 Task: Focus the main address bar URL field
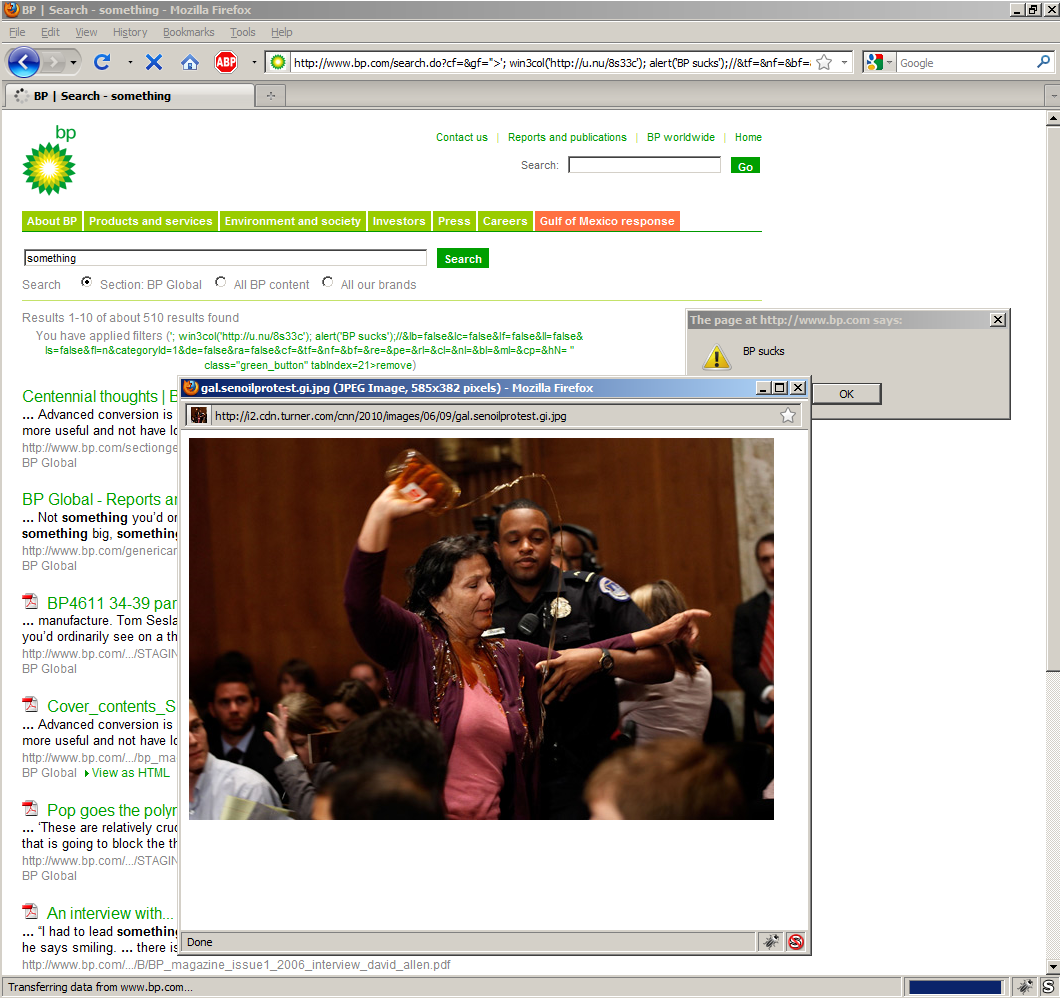tap(551, 63)
